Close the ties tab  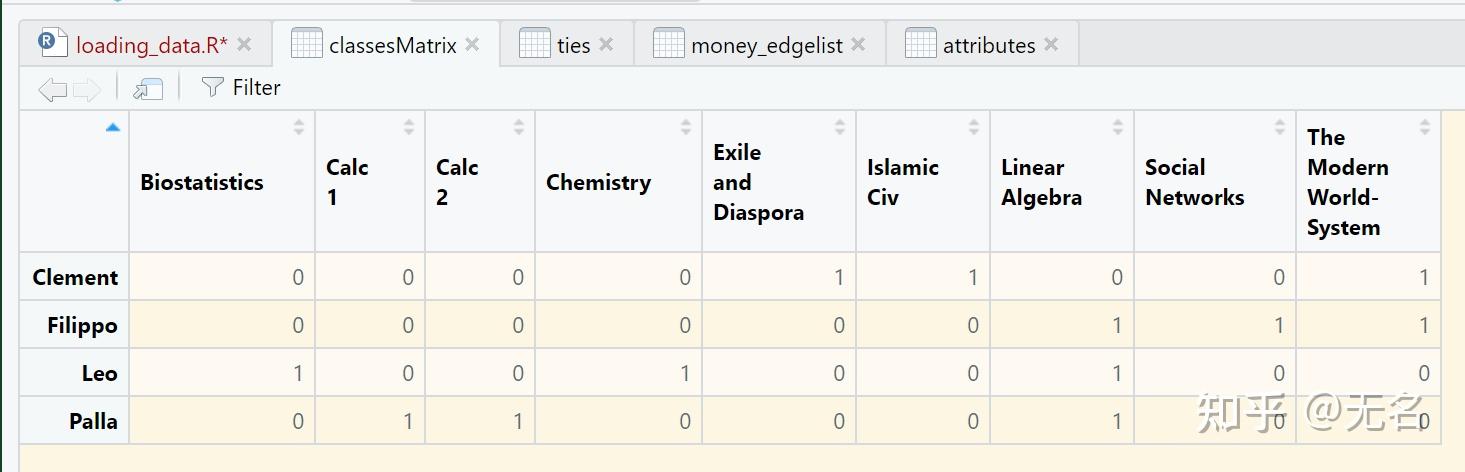(x=607, y=45)
